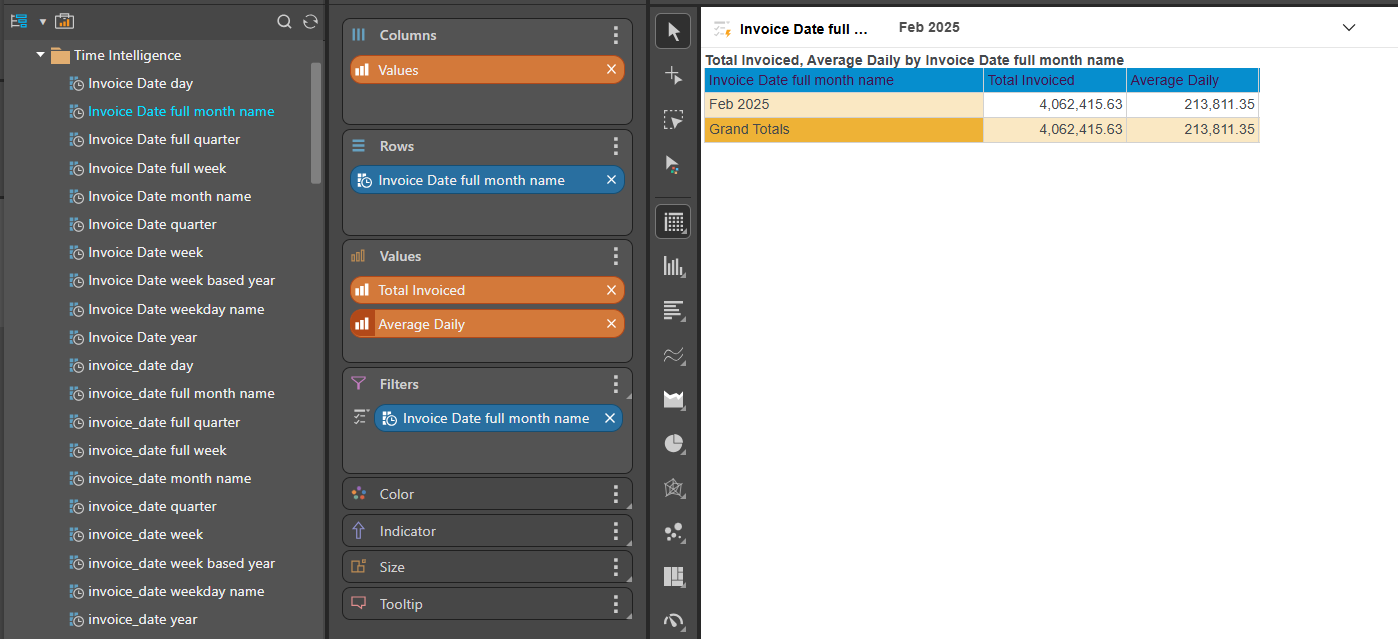The width and height of the screenshot is (1398, 639).
Task: Click the Total Invoiced column header
Action: tap(1054, 80)
